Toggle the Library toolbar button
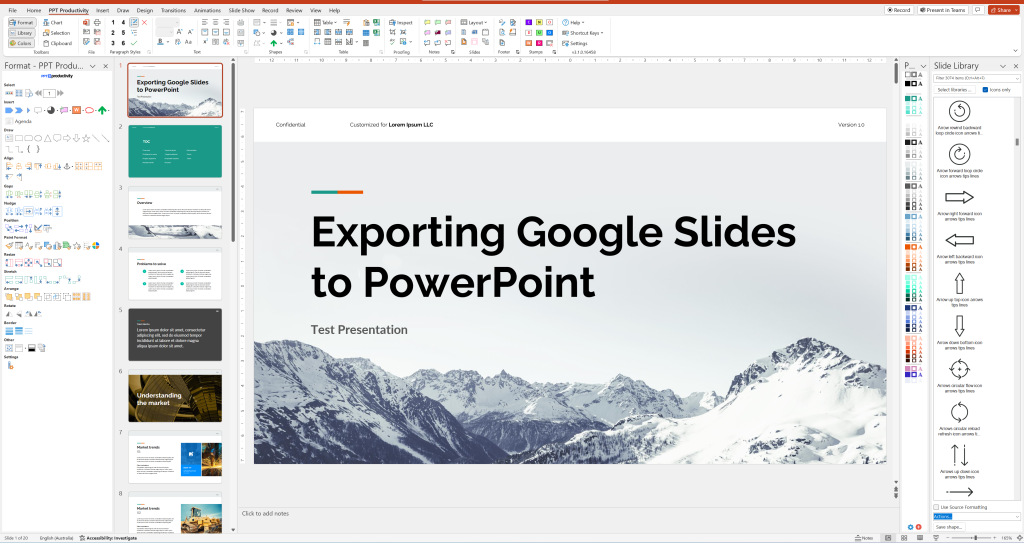Viewport: 1024px width, 543px height. tap(22, 33)
